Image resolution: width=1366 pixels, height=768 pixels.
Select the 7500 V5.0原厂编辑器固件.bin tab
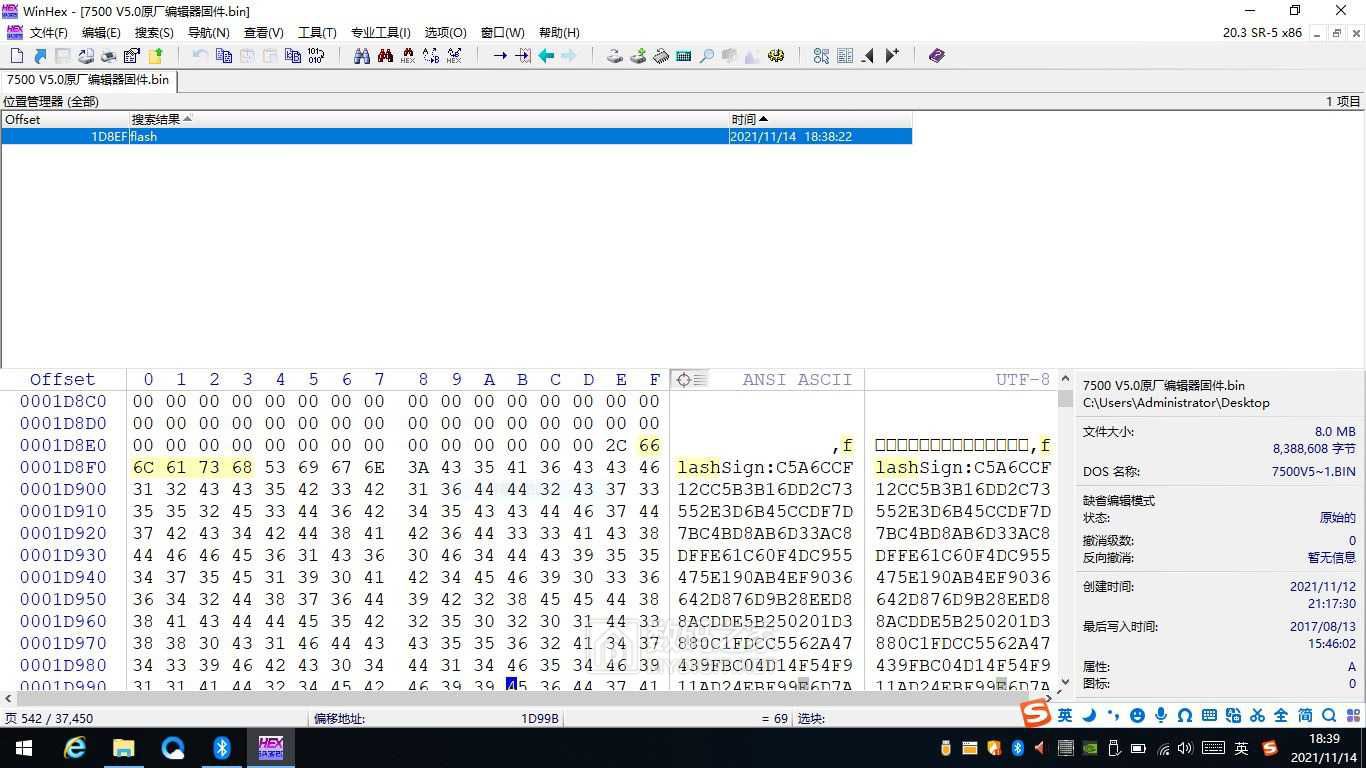tap(88, 80)
